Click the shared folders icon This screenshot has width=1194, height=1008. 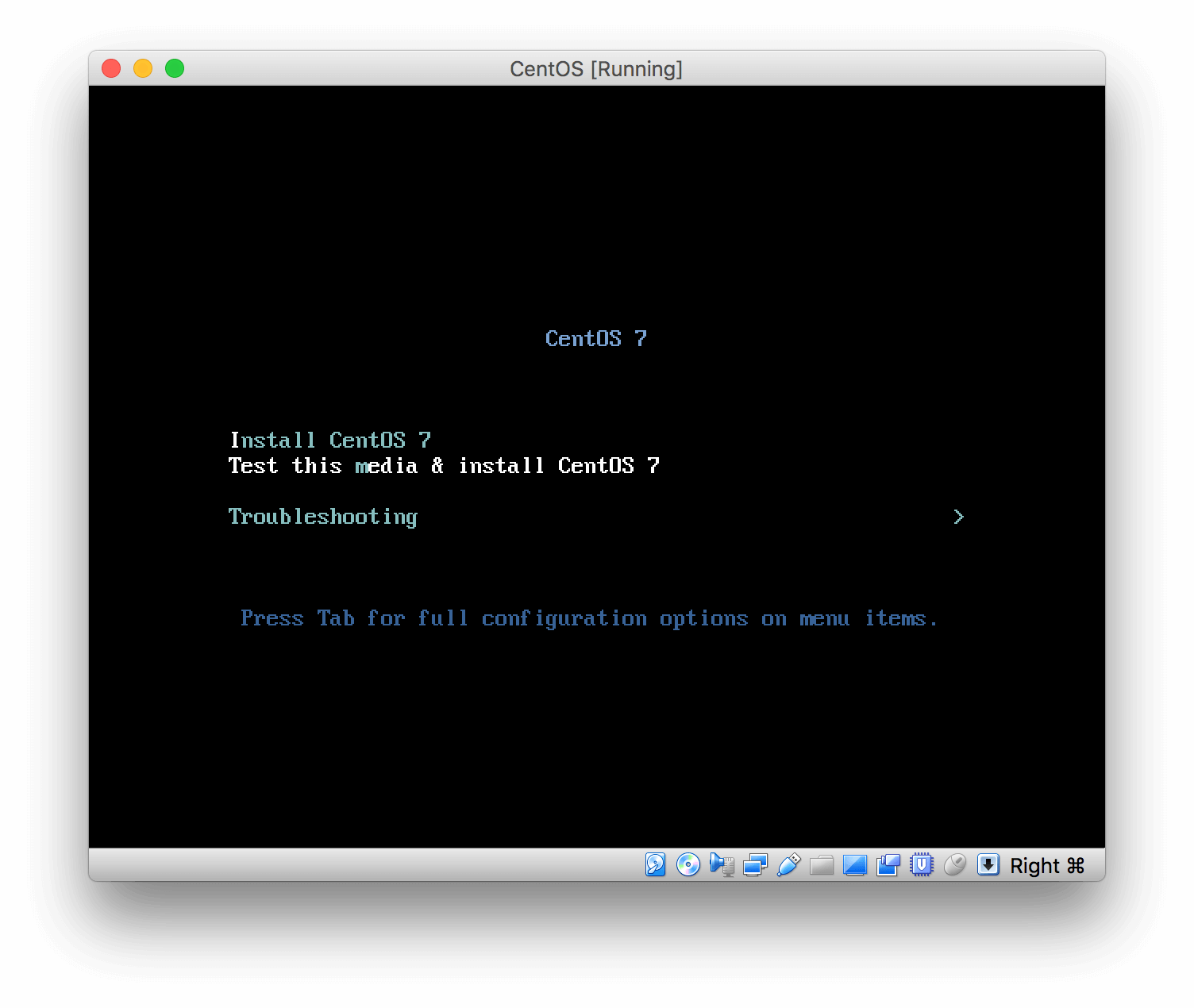822,864
